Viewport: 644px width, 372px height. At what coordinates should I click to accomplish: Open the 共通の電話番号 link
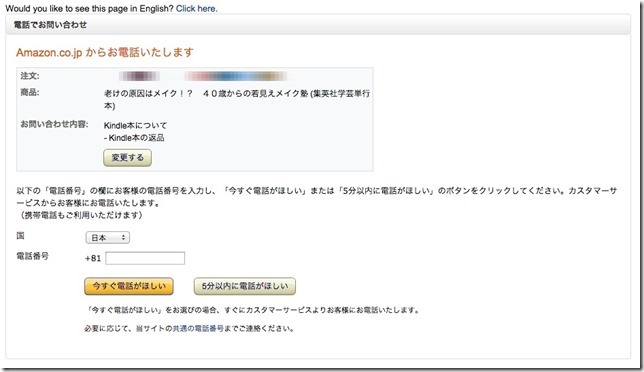[x=198, y=328]
